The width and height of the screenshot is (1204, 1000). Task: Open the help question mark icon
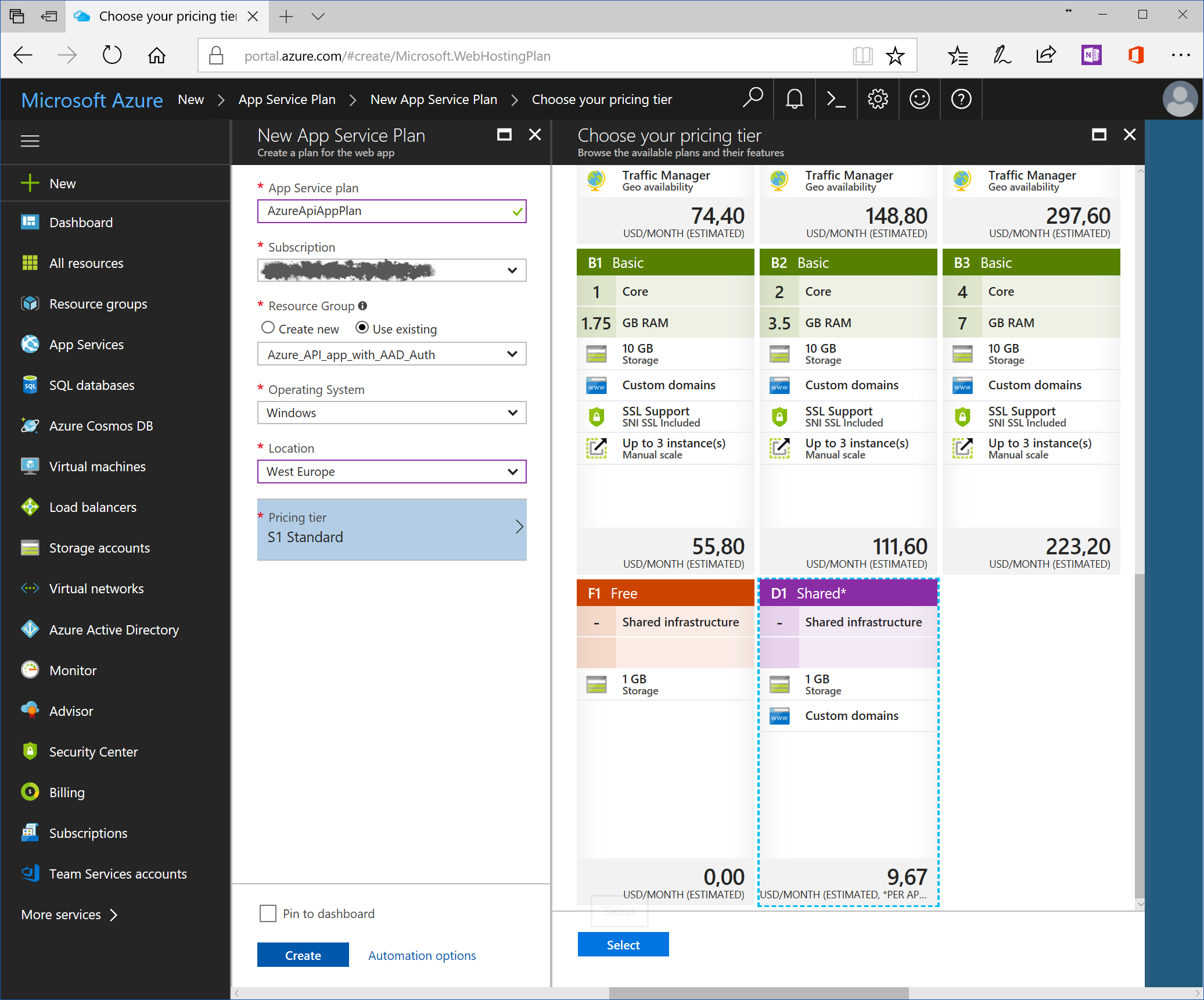[961, 99]
